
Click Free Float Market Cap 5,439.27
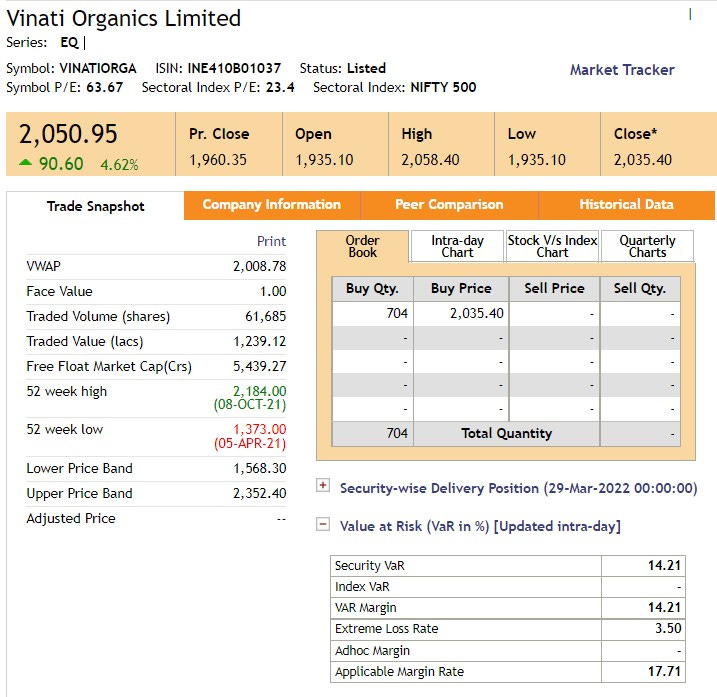click(259, 366)
